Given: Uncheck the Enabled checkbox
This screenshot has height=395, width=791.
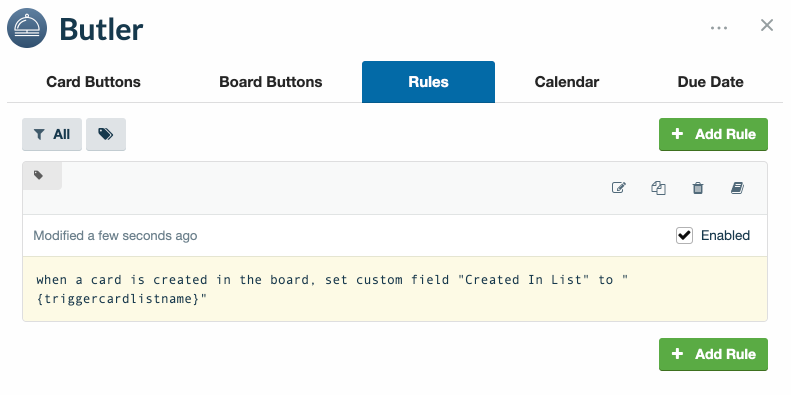Looking at the screenshot, I should pos(685,236).
